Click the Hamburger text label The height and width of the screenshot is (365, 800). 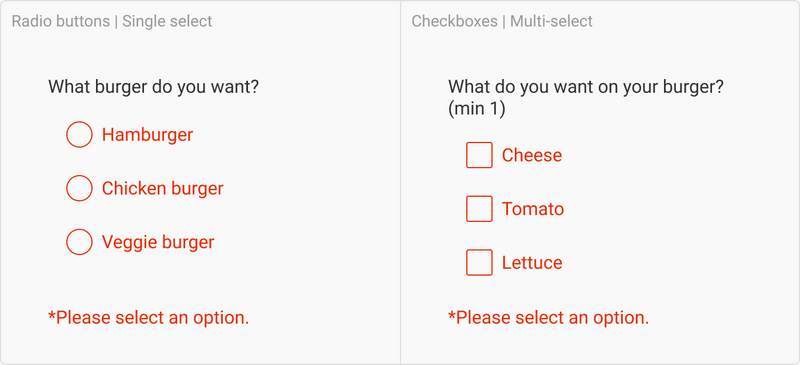147,135
